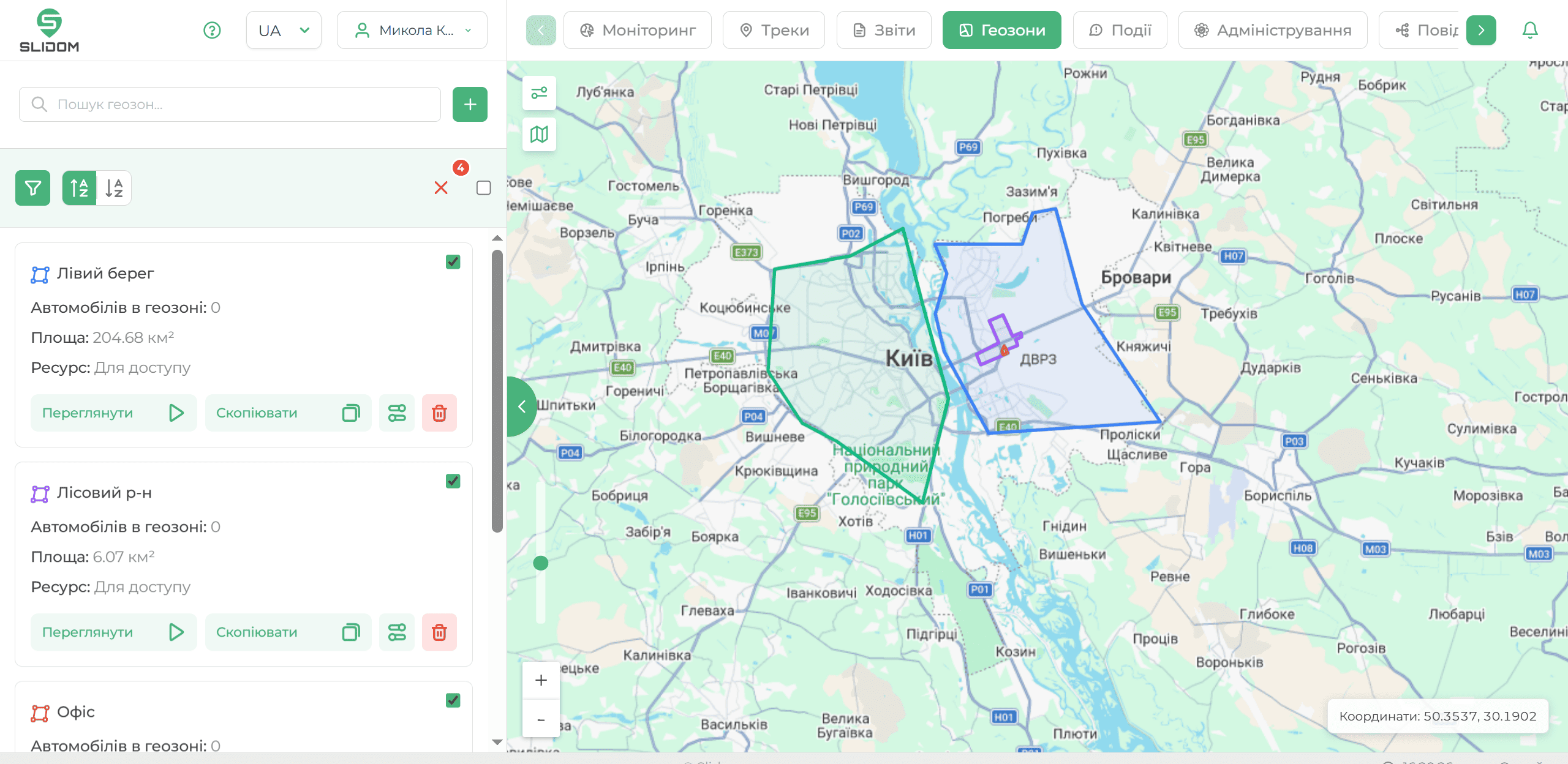
Task: Collapse the left panel with map-edge arrow
Action: (x=521, y=406)
